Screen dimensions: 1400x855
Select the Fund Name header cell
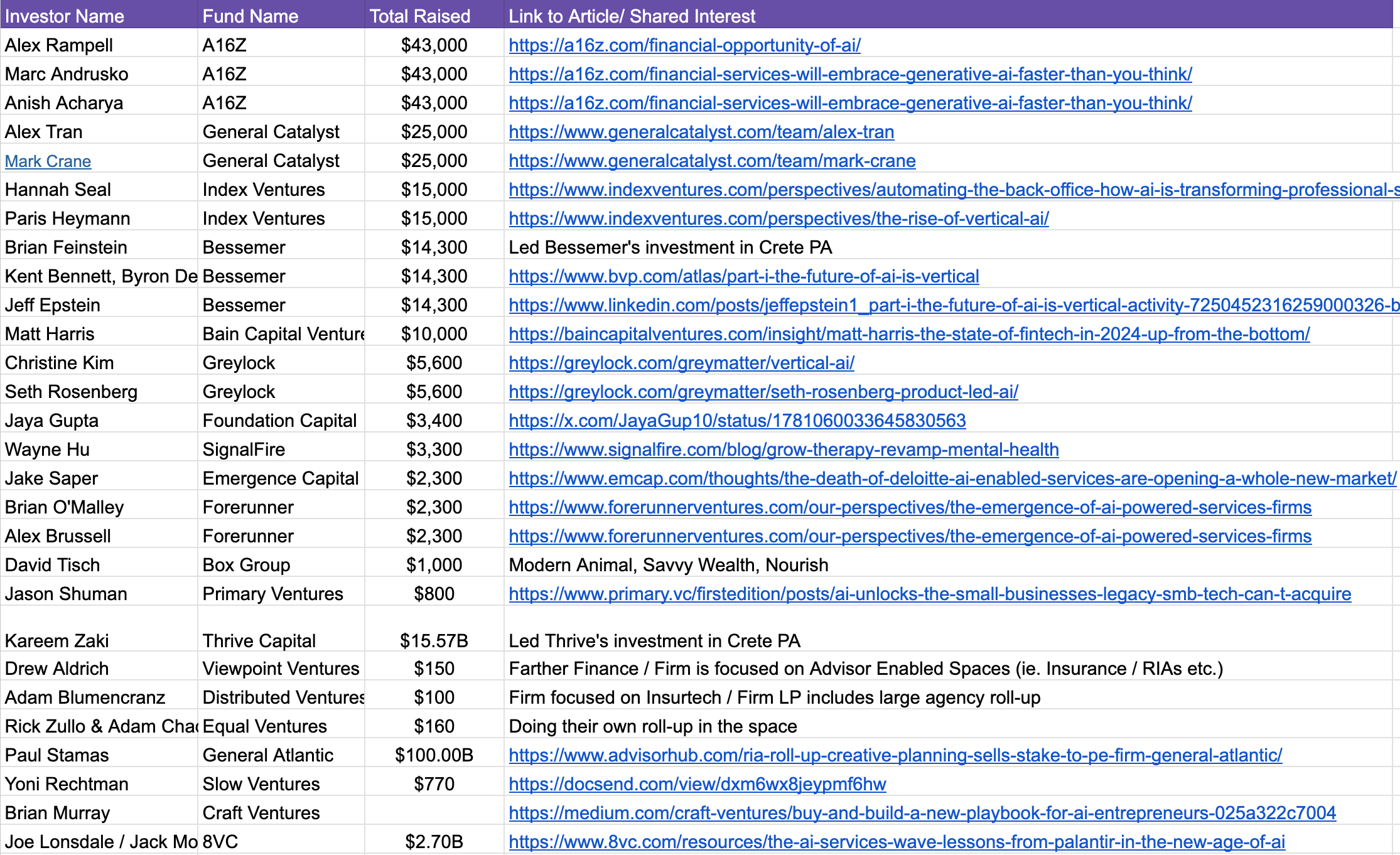(x=281, y=16)
